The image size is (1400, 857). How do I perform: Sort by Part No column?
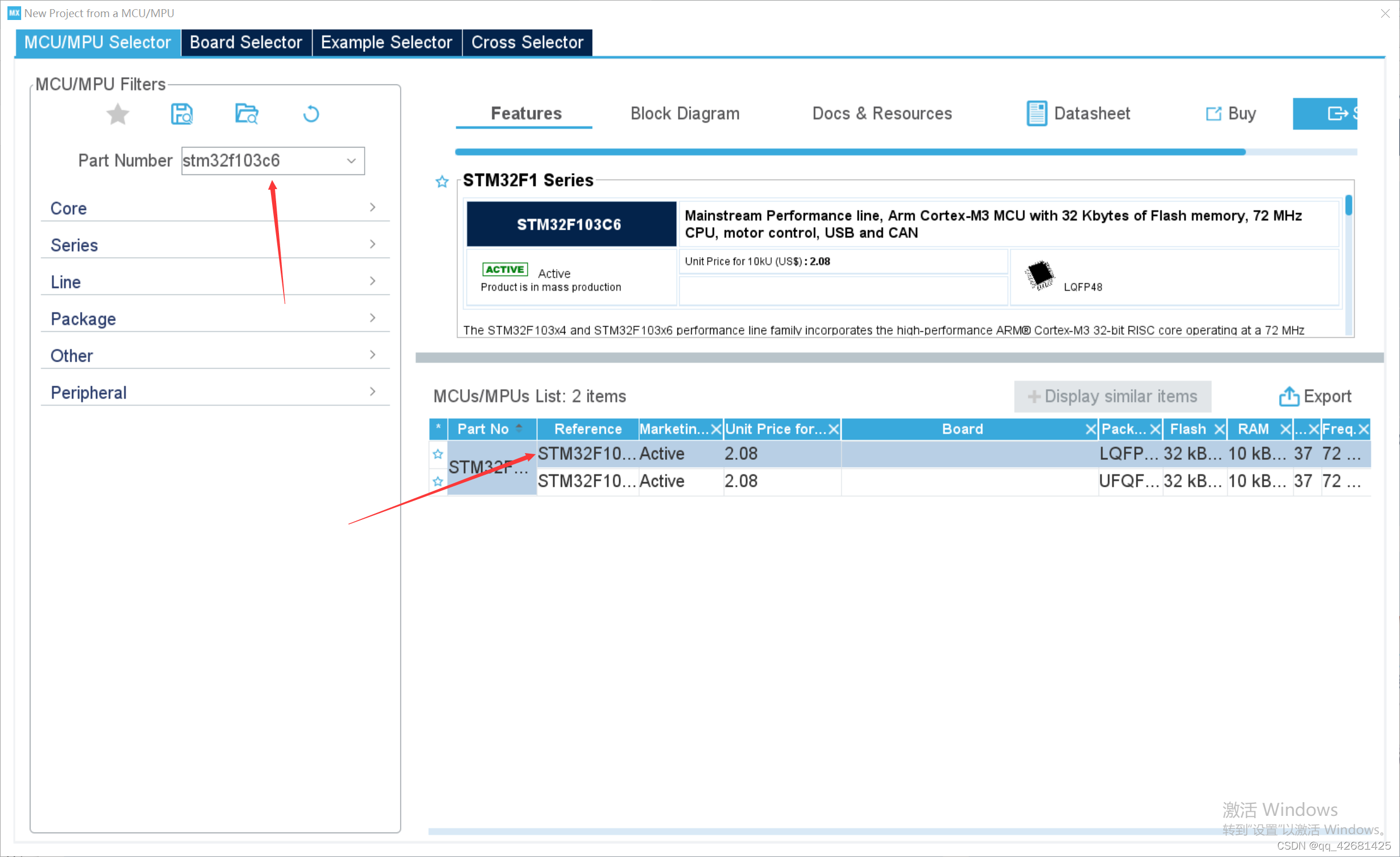point(492,429)
